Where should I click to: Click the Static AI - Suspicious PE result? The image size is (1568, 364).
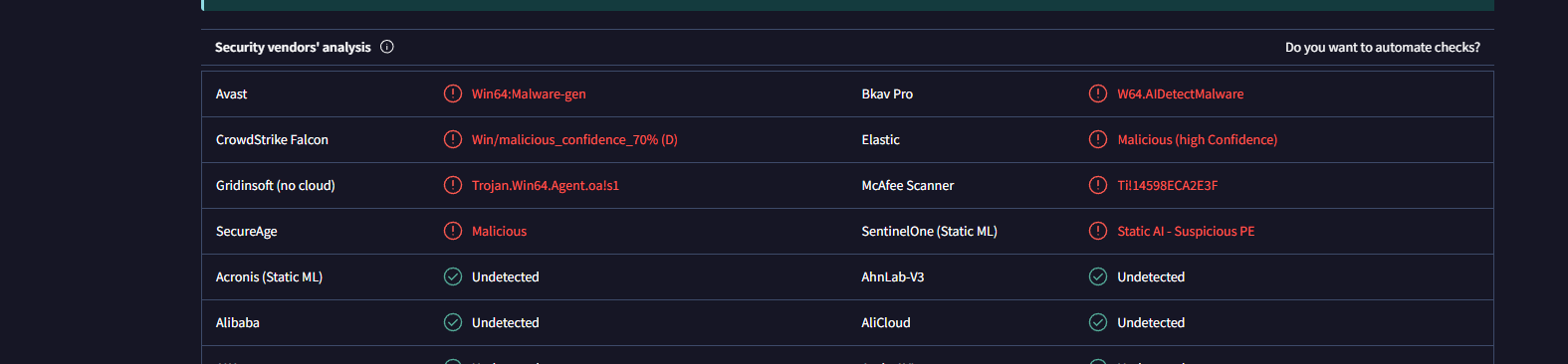[1186, 231]
